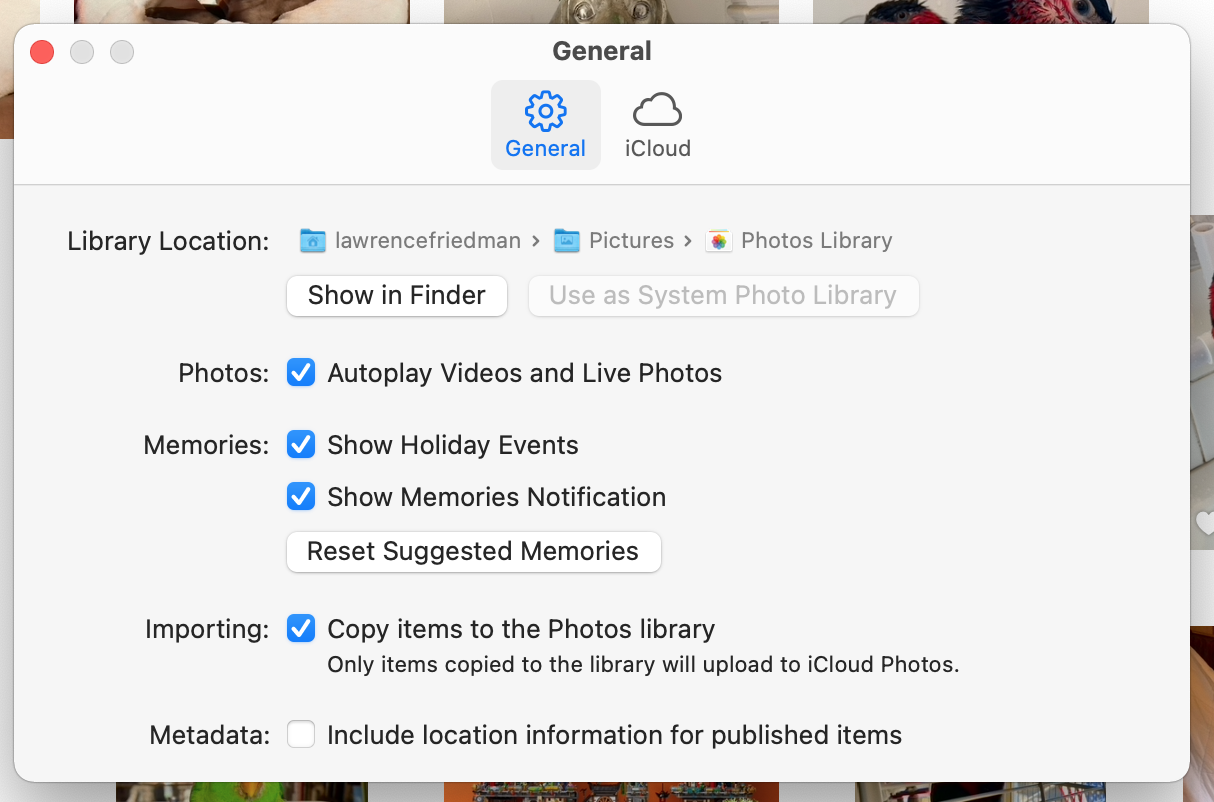Enable location information for published items

click(x=301, y=735)
